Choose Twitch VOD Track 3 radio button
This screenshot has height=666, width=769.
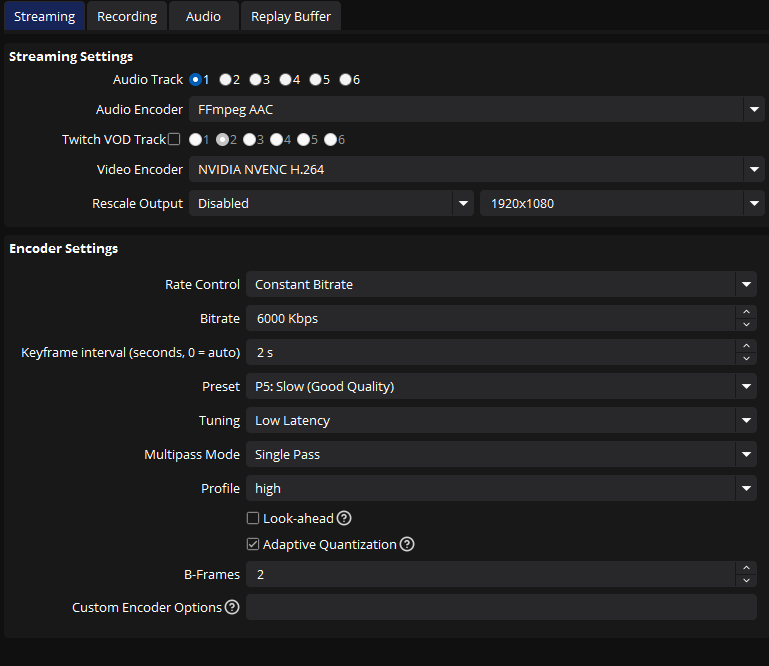(249, 140)
